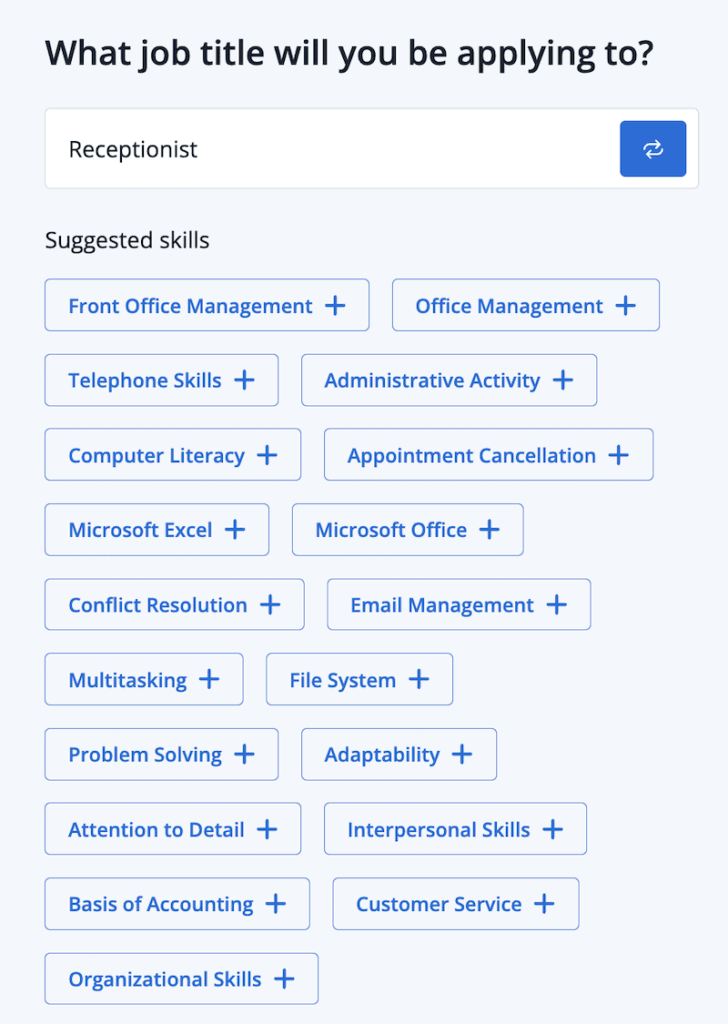Click the plus icon on Administrative Activity
The image size is (728, 1024).
coord(563,380)
